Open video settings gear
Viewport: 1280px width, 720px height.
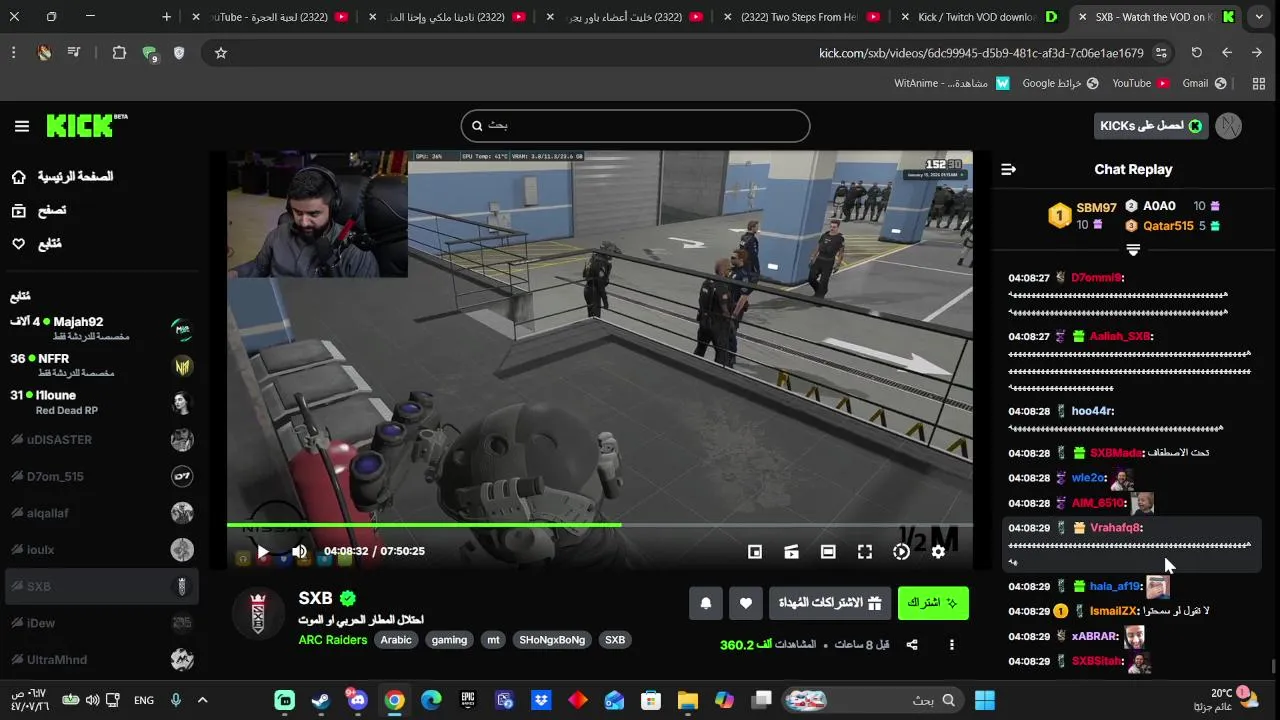938,551
